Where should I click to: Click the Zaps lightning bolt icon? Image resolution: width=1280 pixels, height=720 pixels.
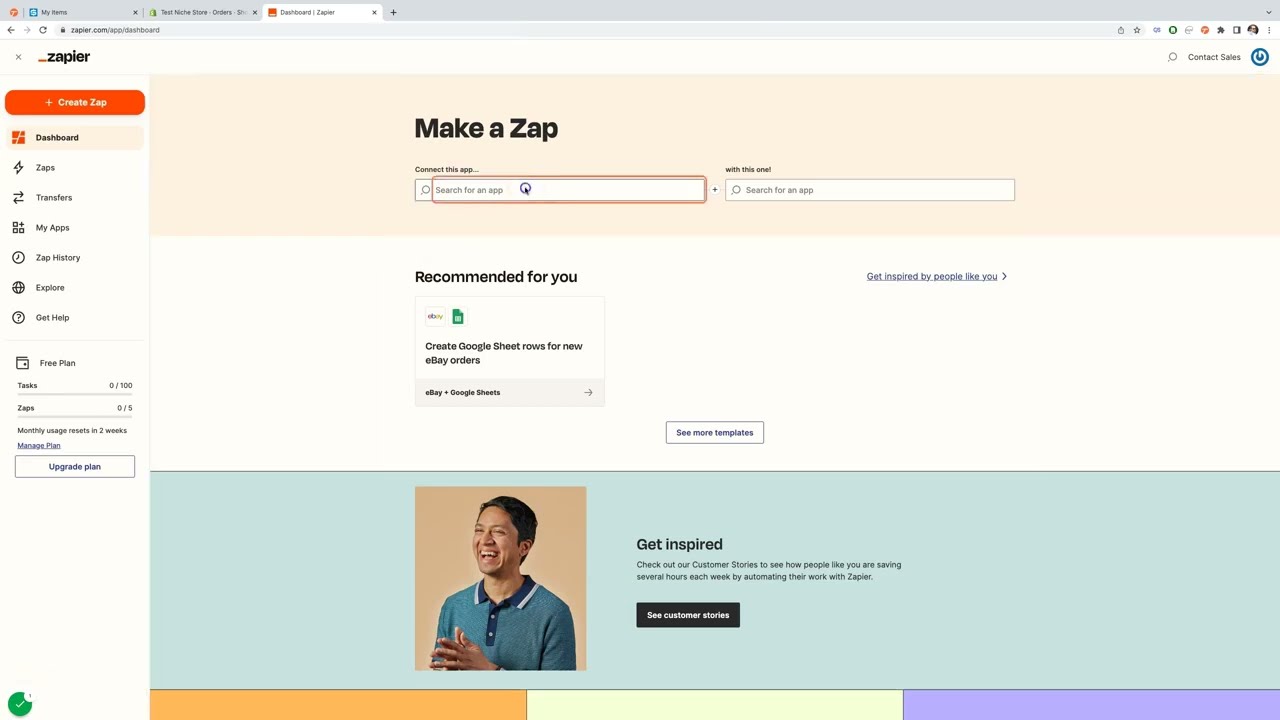(18, 167)
